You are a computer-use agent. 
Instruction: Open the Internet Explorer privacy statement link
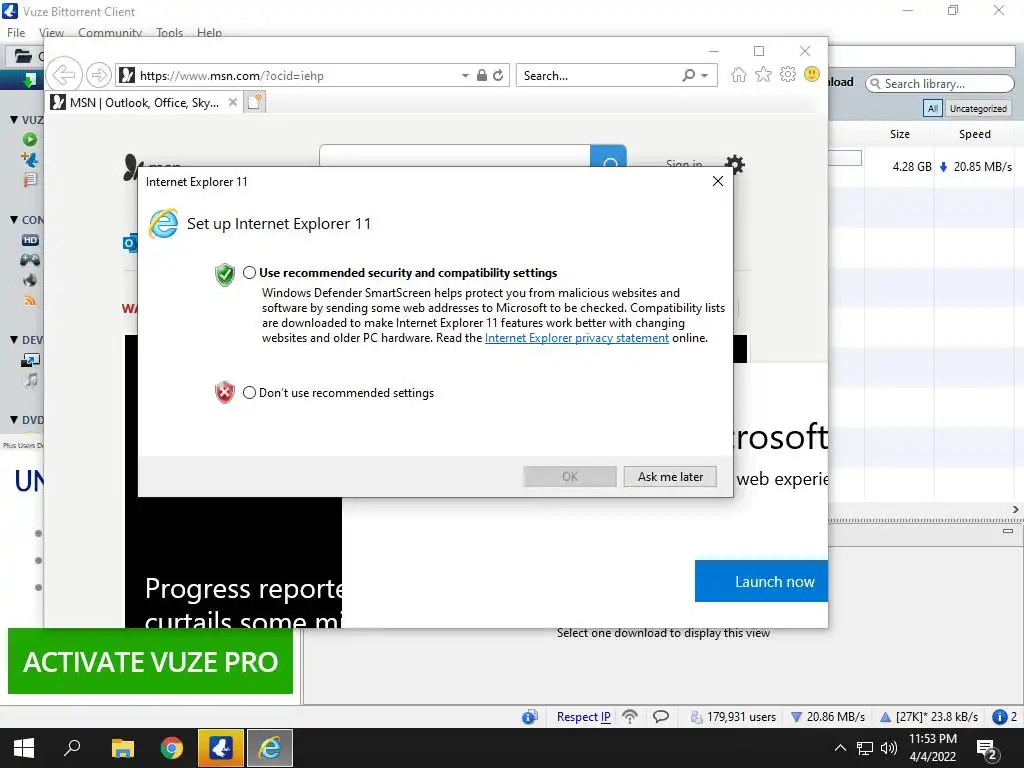click(x=577, y=338)
